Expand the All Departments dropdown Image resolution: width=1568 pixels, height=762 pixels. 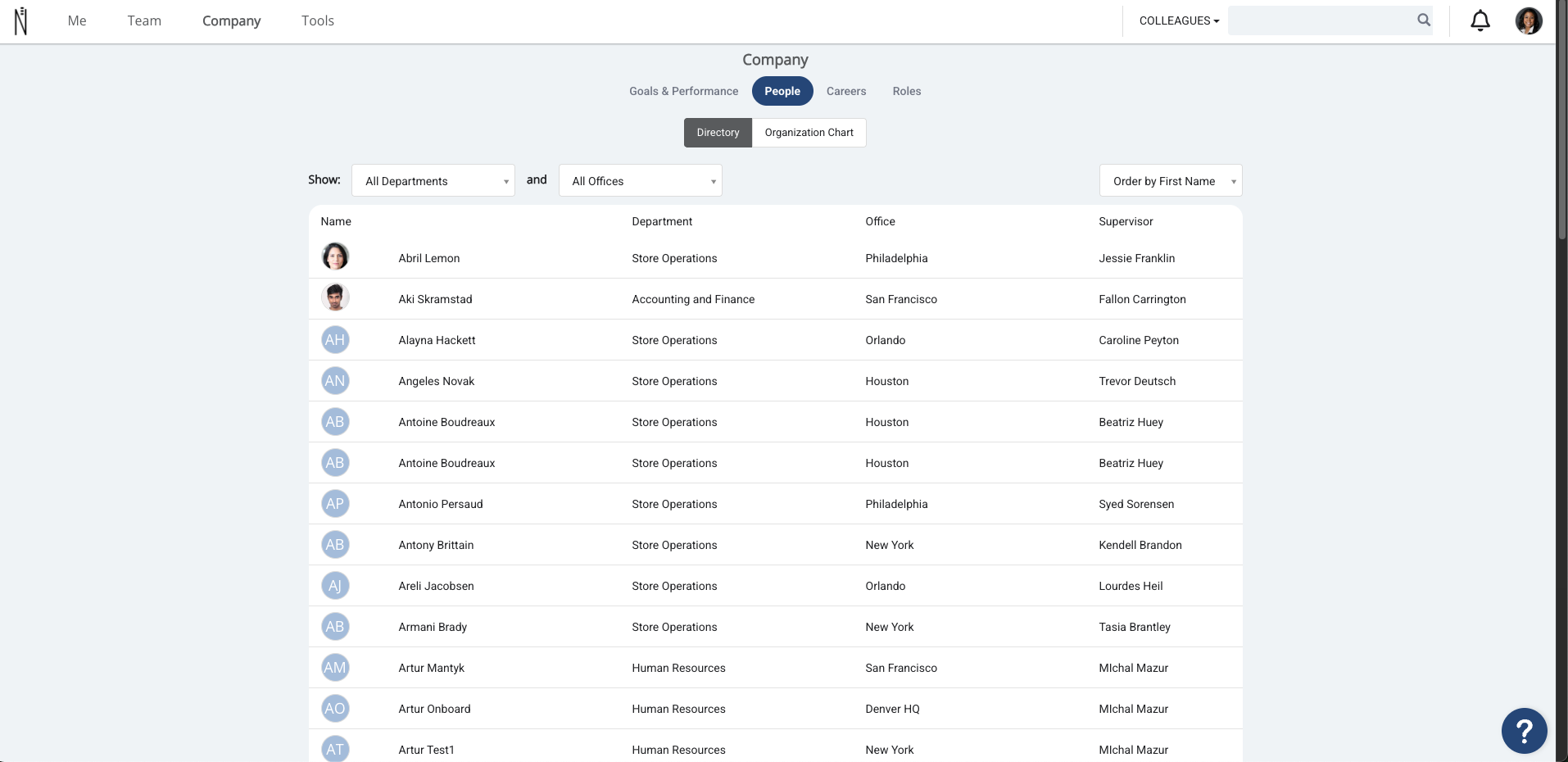tap(433, 180)
